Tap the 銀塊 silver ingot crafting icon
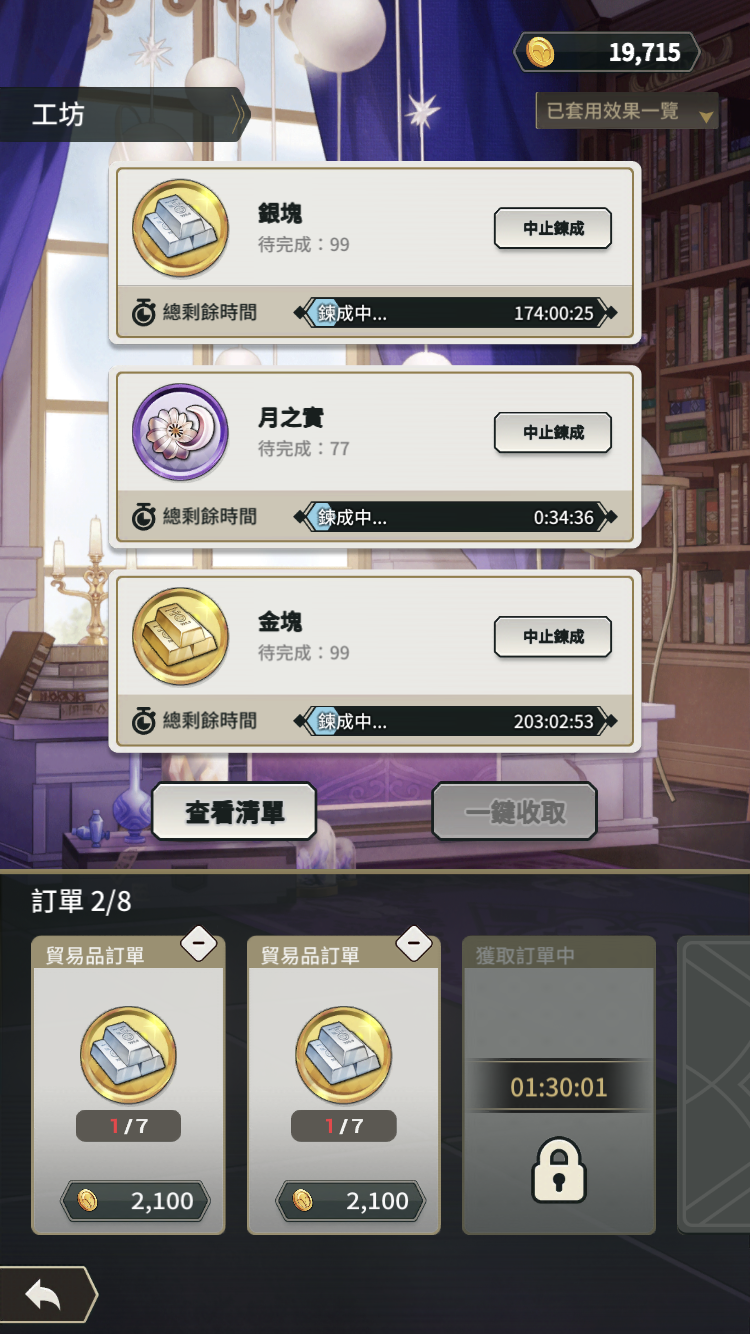The width and height of the screenshot is (750, 1334). click(181, 228)
